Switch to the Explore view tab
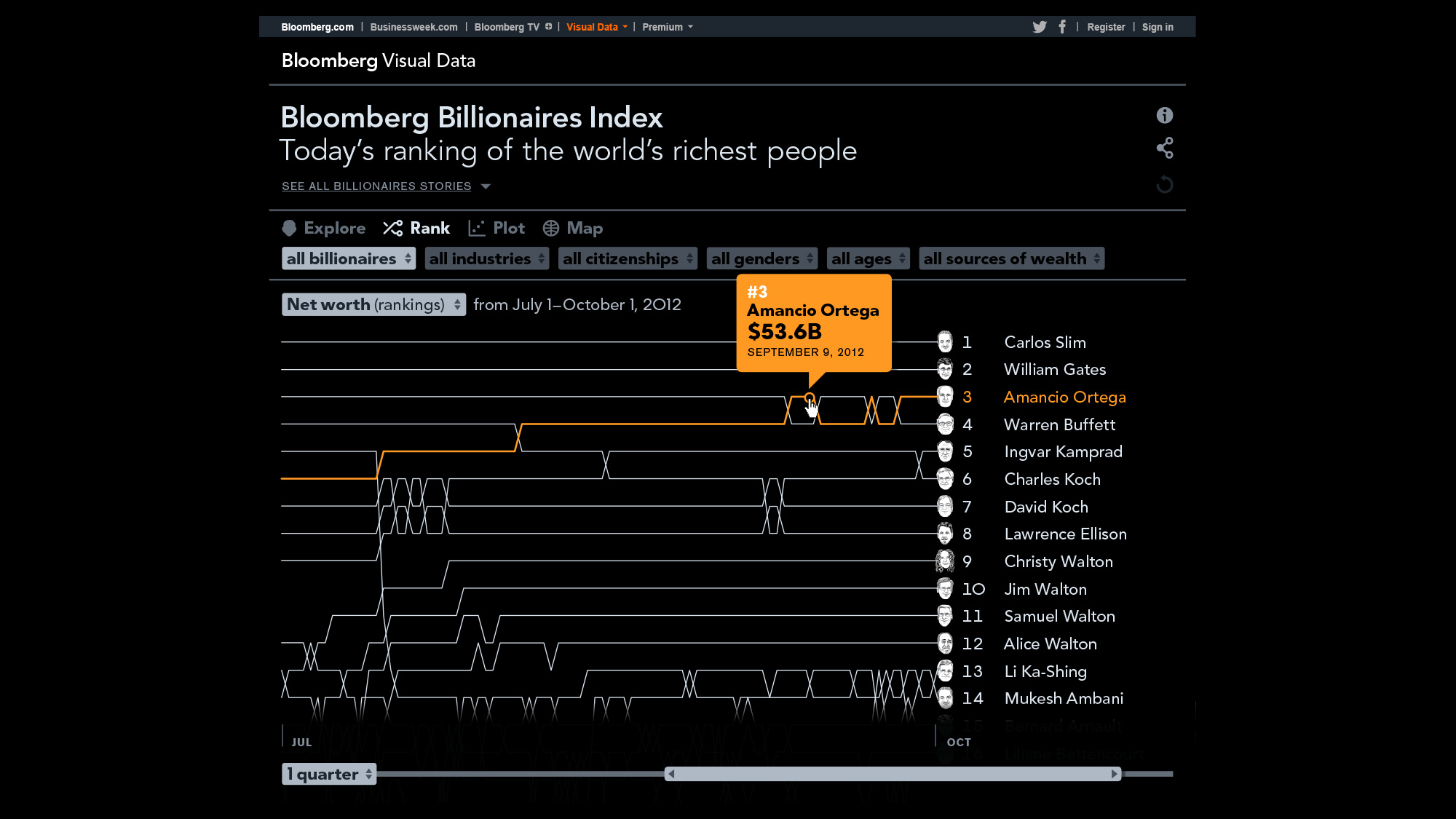The height and width of the screenshot is (819, 1456). [x=324, y=229]
